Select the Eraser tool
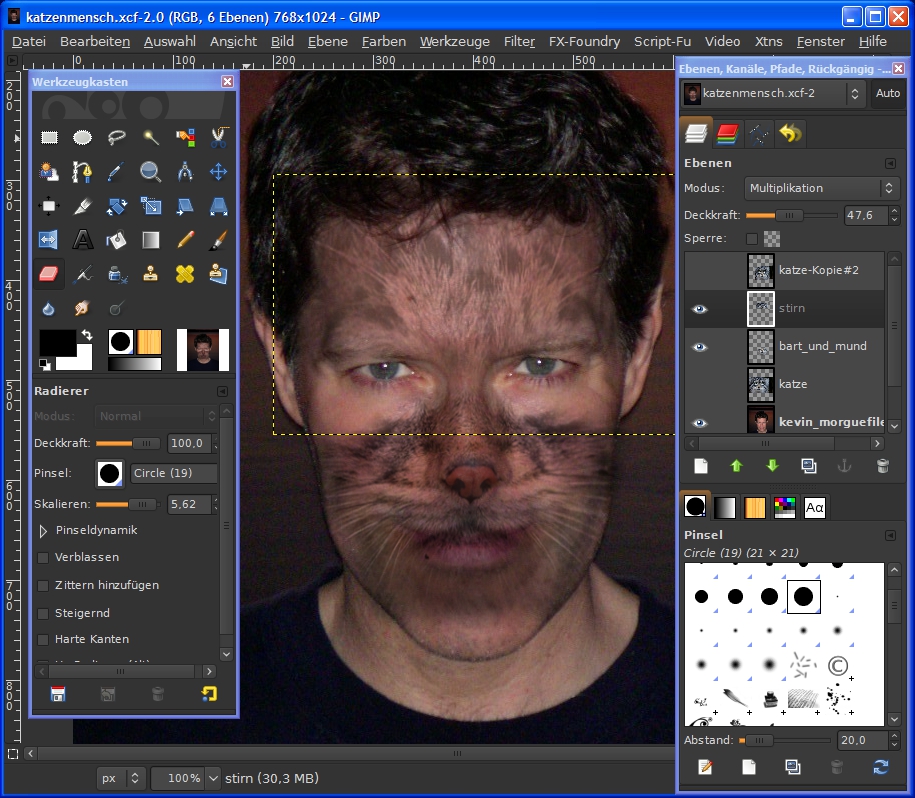This screenshot has width=915, height=798. pyautogui.click(x=49, y=274)
